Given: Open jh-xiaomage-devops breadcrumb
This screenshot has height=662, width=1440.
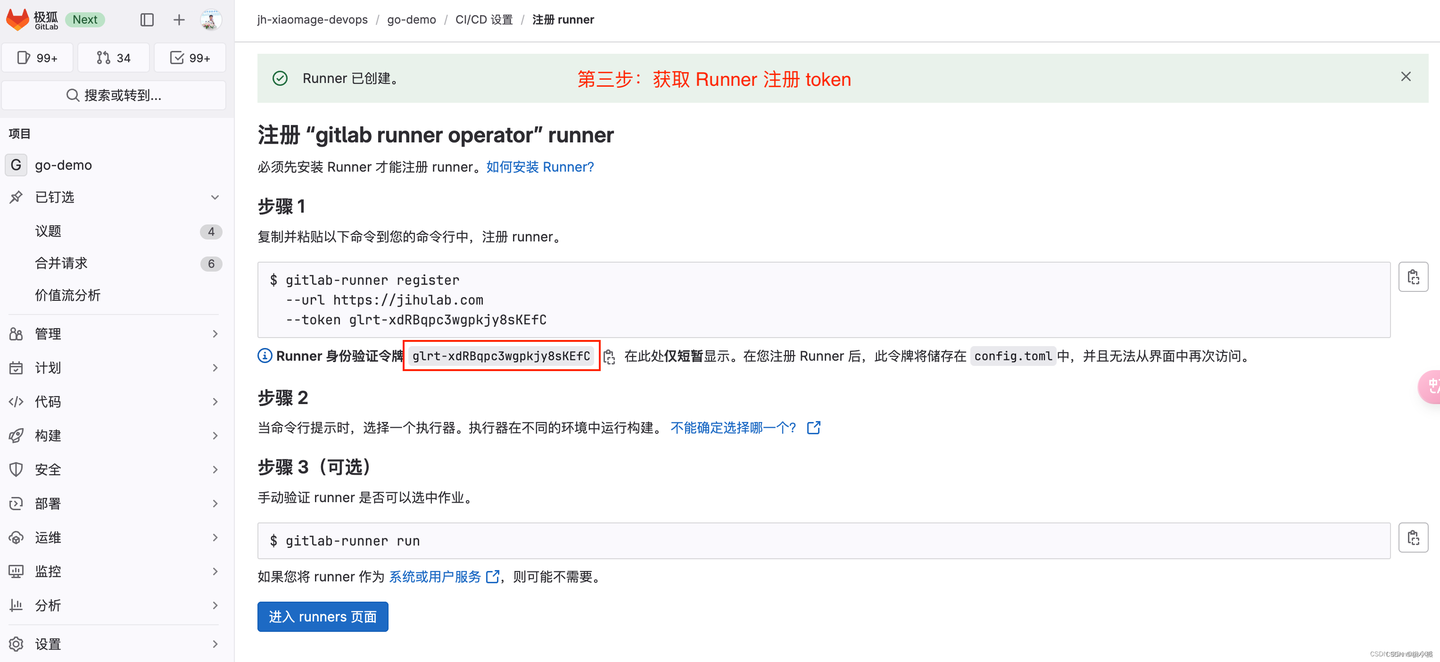Looking at the screenshot, I should (x=312, y=20).
